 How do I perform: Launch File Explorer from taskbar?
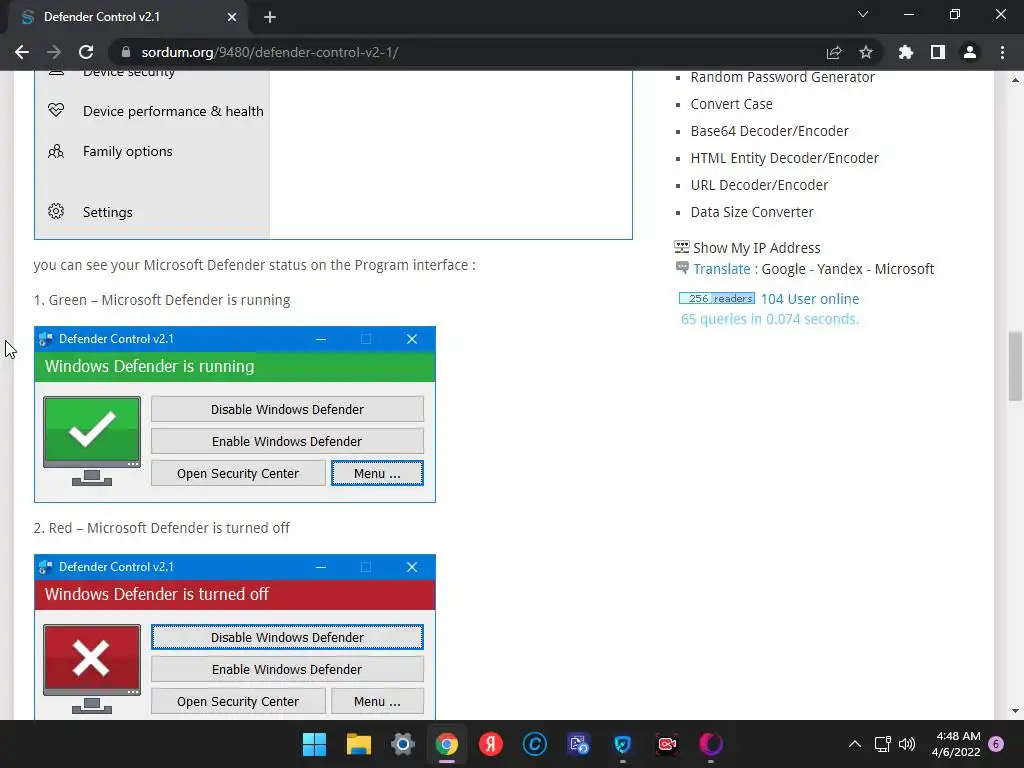[359, 744]
